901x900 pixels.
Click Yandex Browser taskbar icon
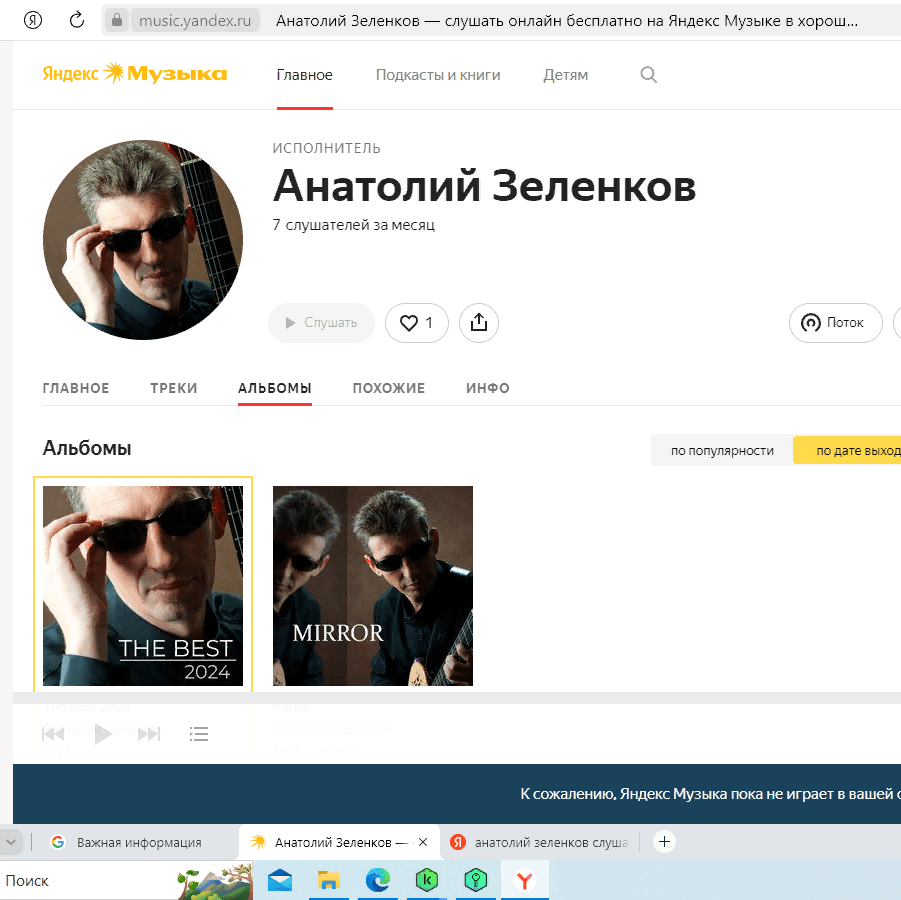pos(525,880)
